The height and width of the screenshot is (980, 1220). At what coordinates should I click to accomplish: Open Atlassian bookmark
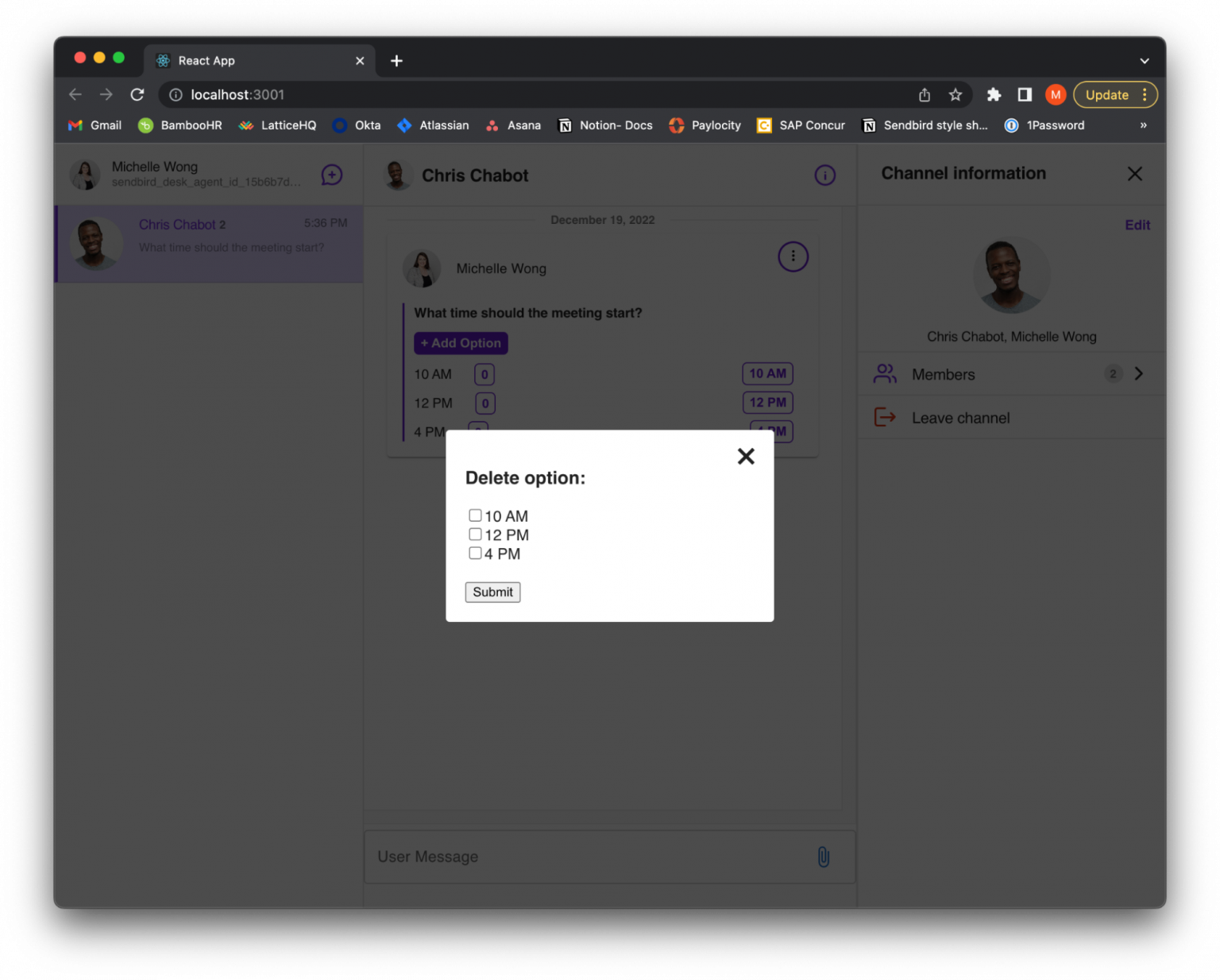tap(433, 125)
